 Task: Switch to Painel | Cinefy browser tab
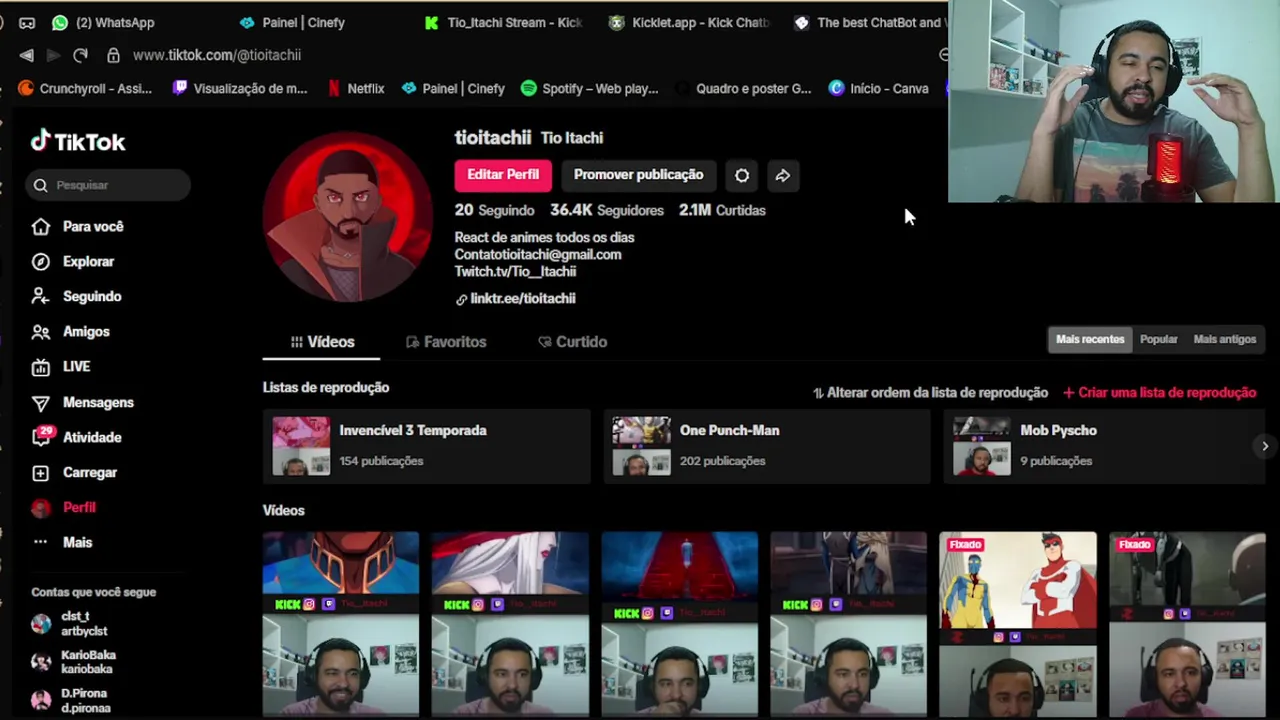click(x=292, y=22)
